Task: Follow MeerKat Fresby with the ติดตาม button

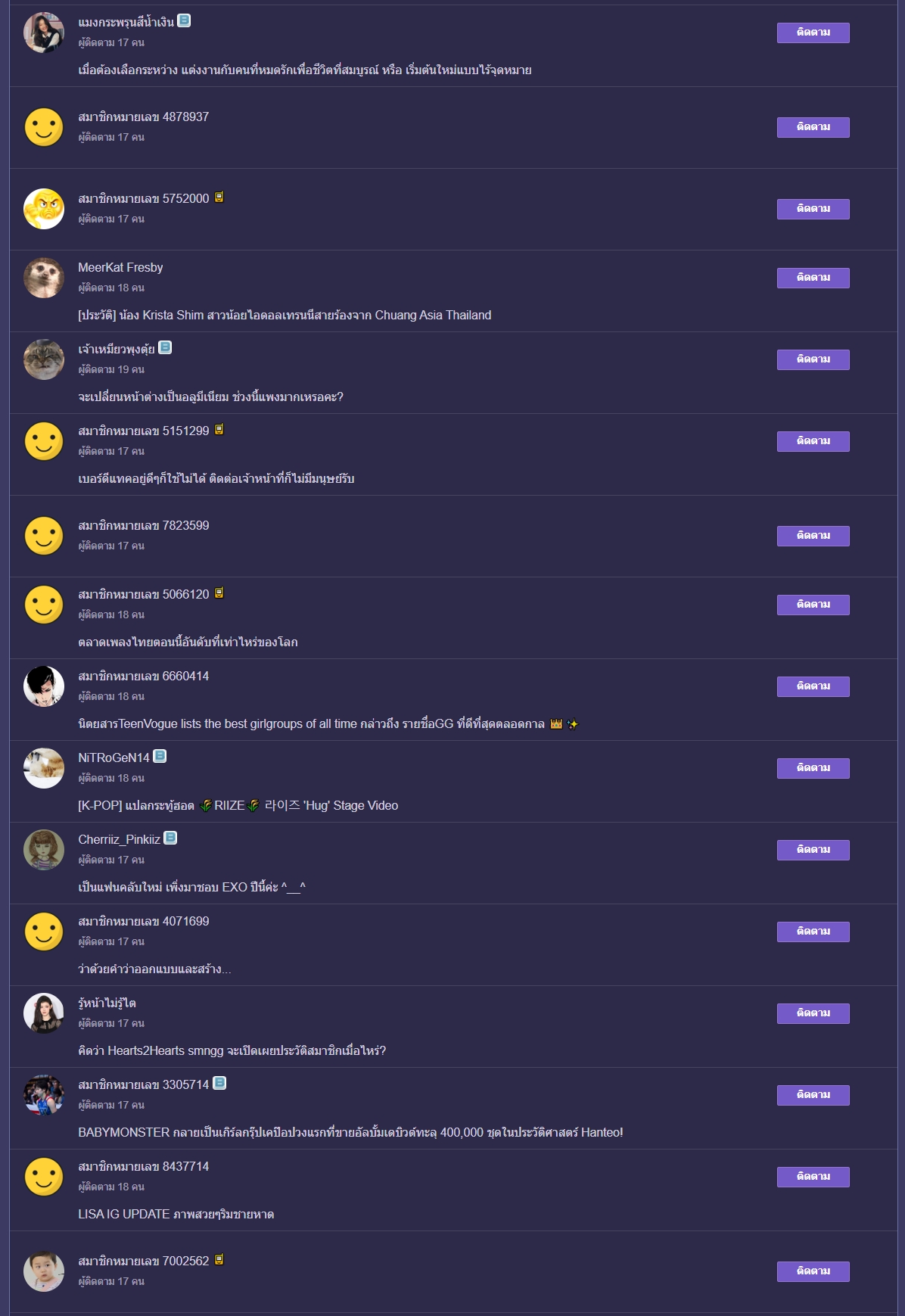Action: [813, 278]
